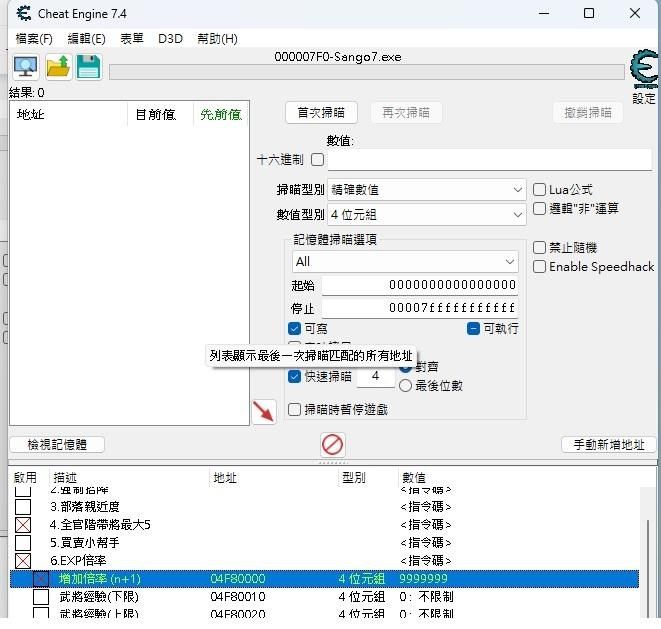The height and width of the screenshot is (629, 661).
Task: Open the D3D menu
Action: 170,39
